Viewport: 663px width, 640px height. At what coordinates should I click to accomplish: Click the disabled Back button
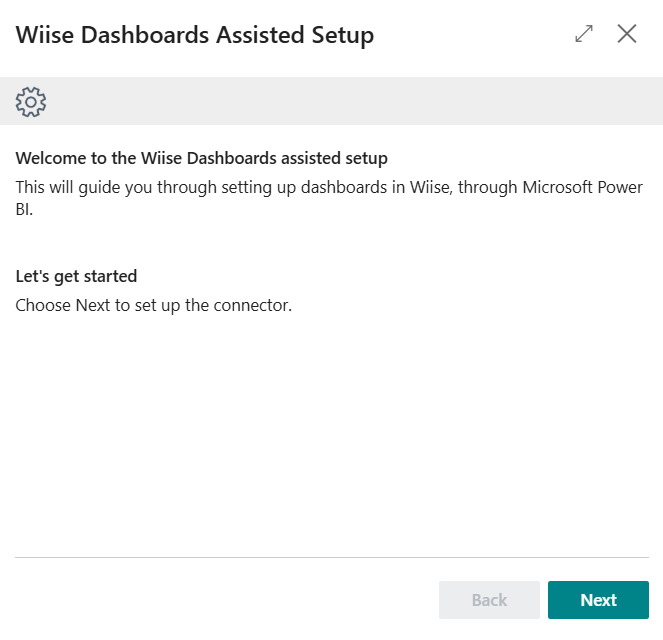(x=489, y=599)
